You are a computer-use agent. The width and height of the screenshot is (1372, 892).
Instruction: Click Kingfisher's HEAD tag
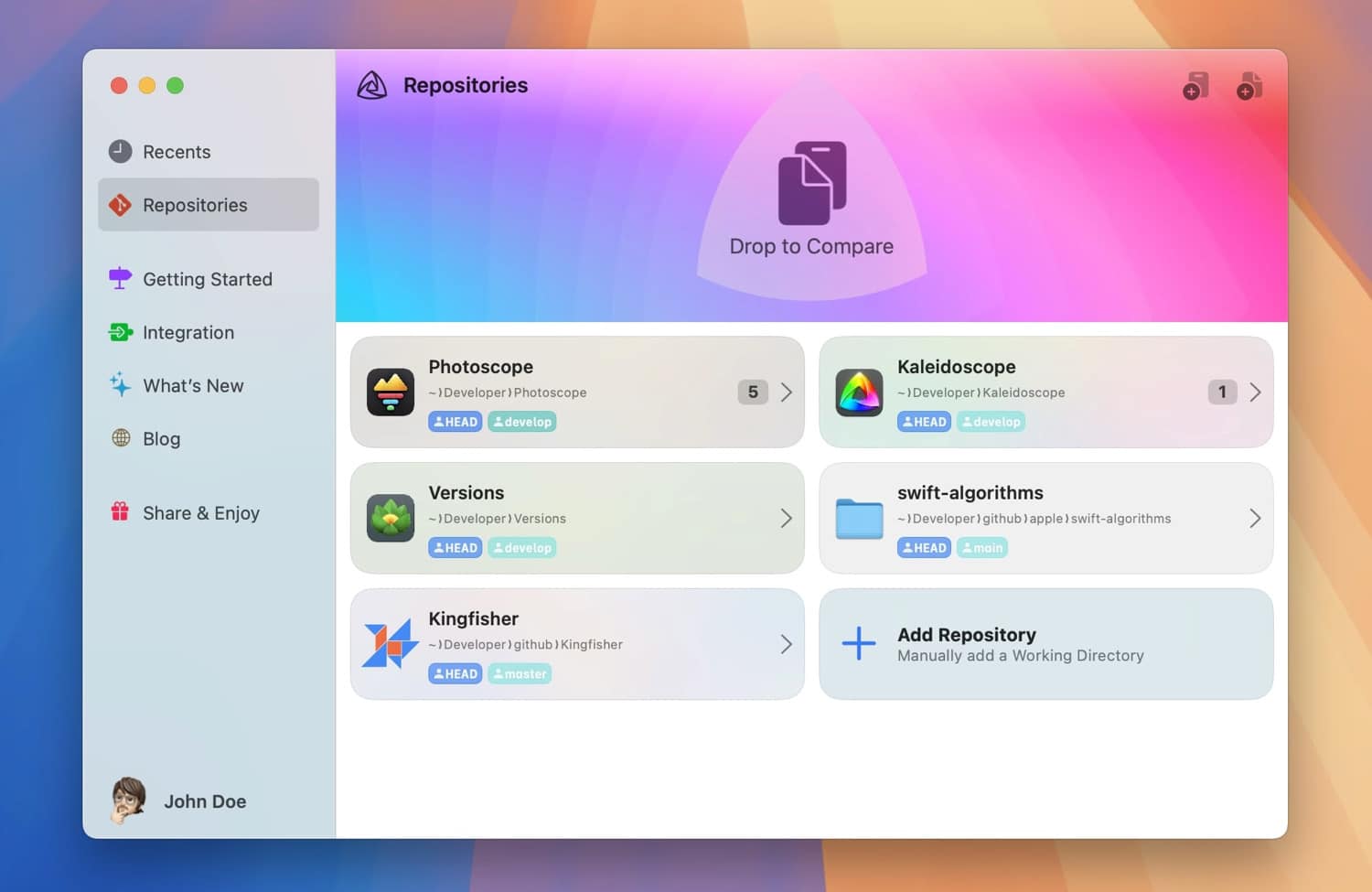pyautogui.click(x=456, y=674)
